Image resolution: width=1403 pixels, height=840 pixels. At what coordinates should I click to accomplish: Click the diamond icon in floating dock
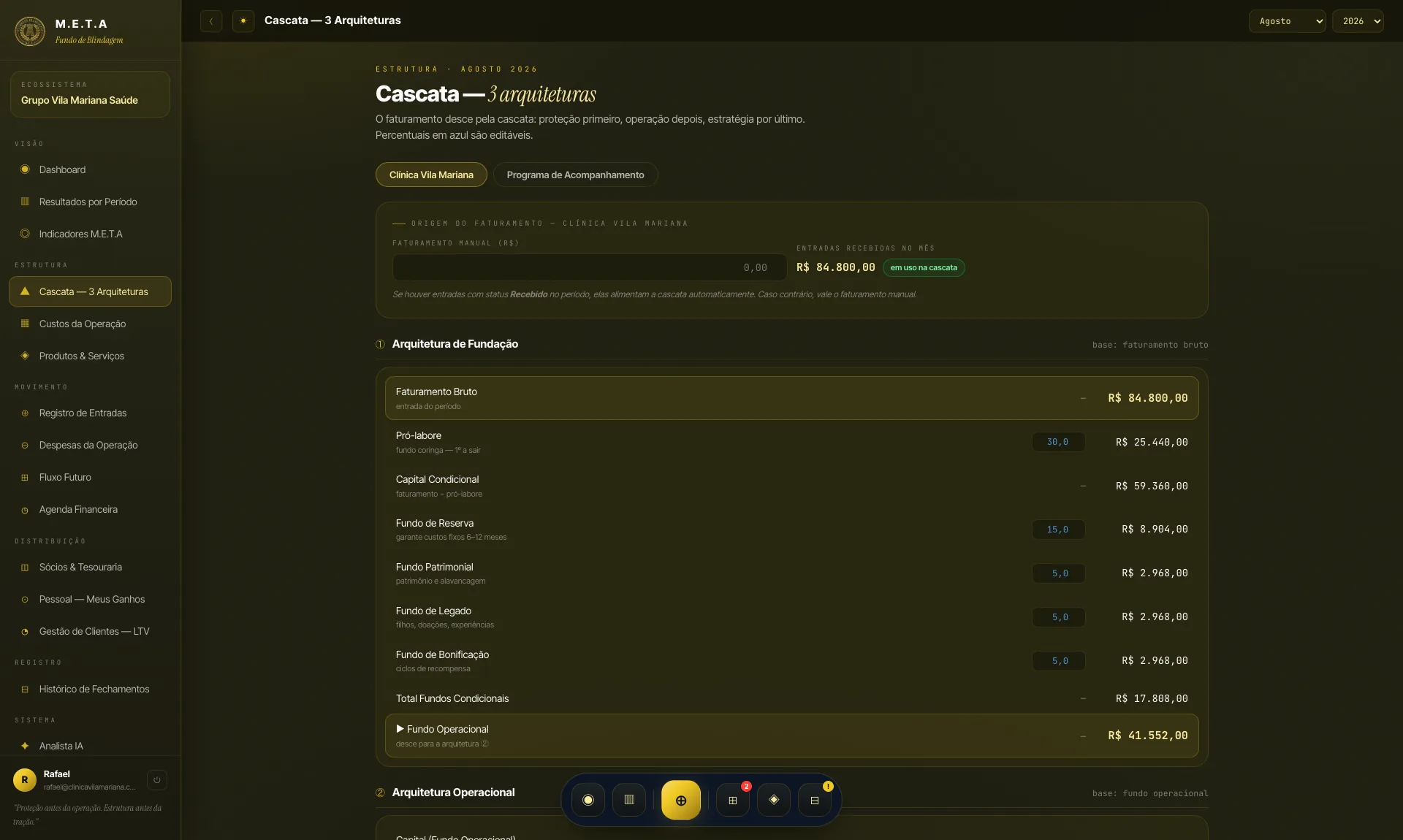coord(774,801)
